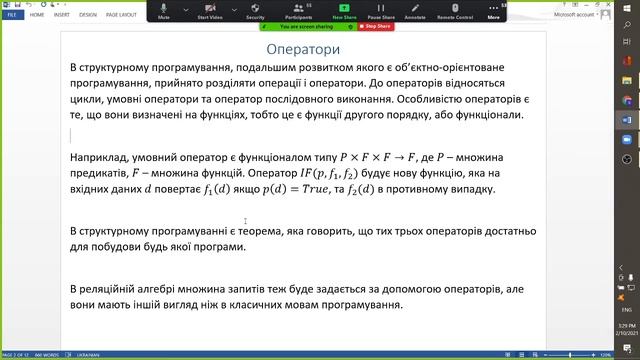The image size is (640, 360).
Task: Open Remote Control in Zoom toolbar
Action: point(455,11)
